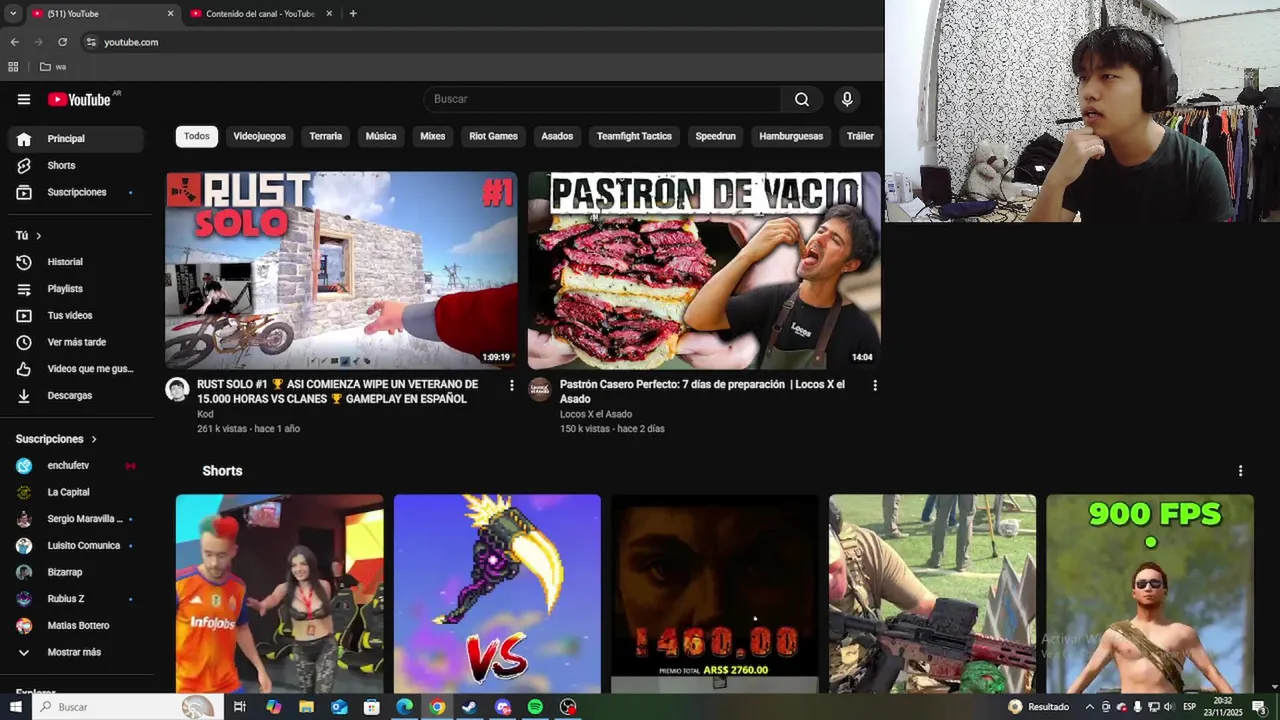
Task: Open Descargas in the sidebar
Action: pos(75,395)
